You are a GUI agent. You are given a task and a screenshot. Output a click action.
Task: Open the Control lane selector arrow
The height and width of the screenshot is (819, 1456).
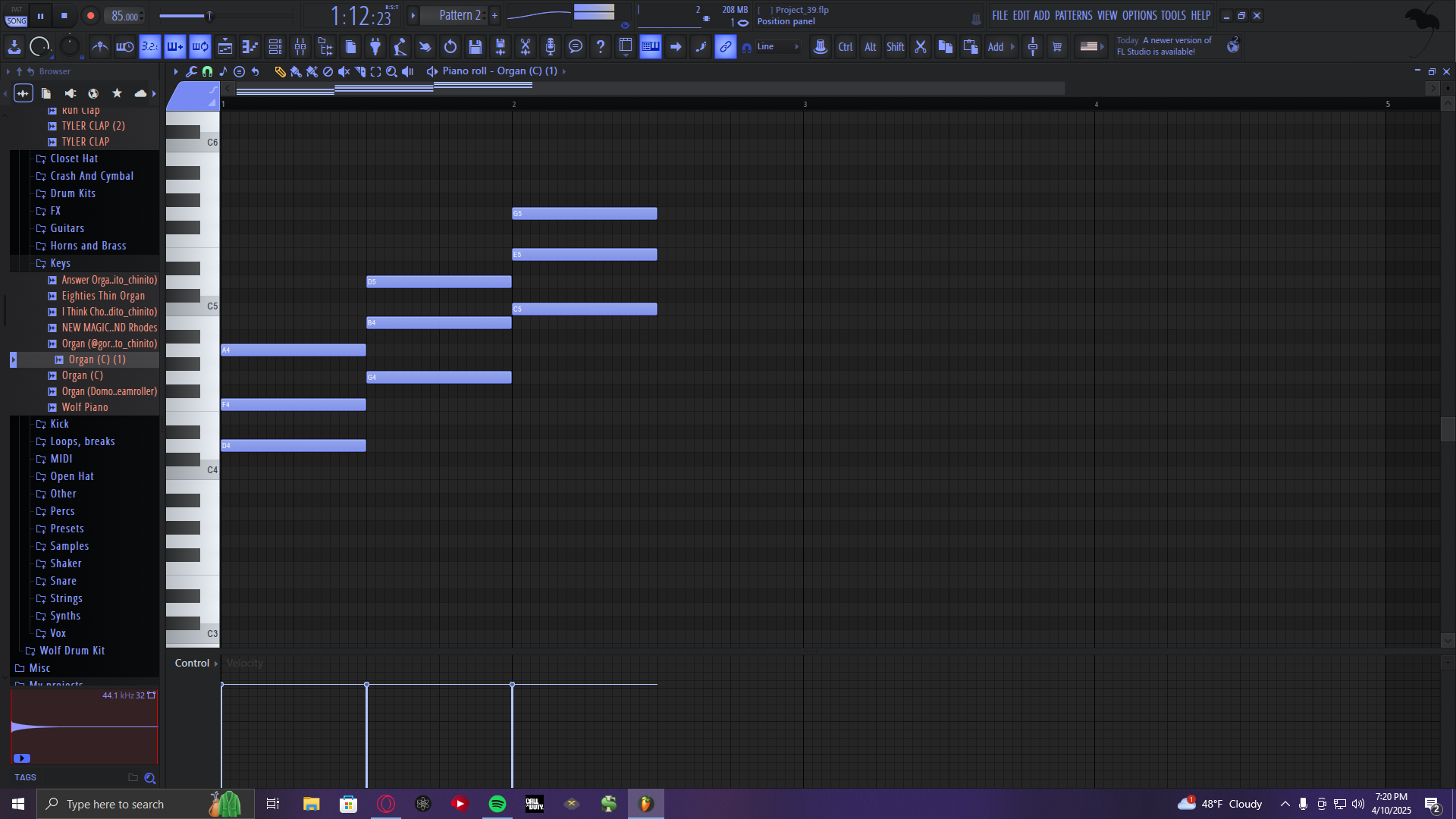[x=216, y=664]
